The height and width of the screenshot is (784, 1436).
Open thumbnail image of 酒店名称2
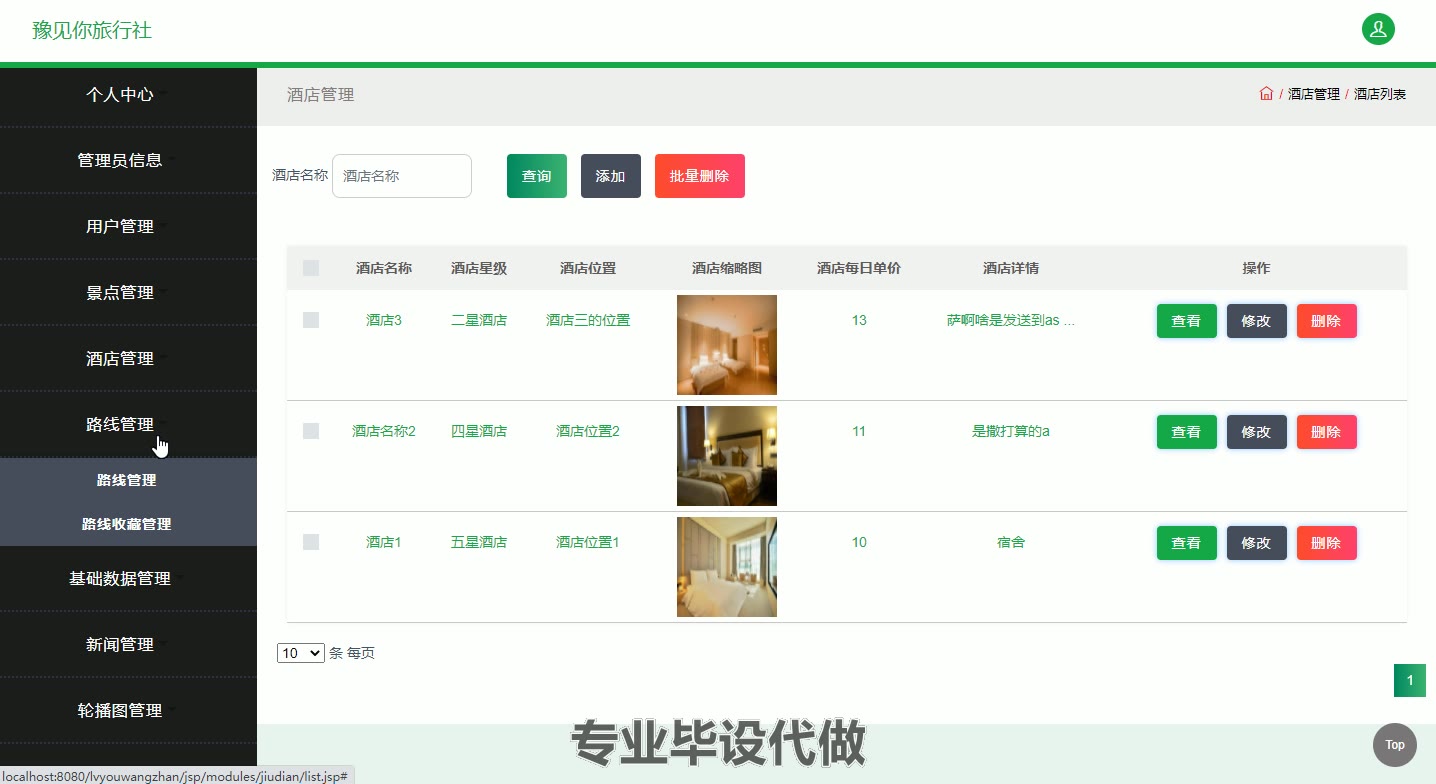727,456
